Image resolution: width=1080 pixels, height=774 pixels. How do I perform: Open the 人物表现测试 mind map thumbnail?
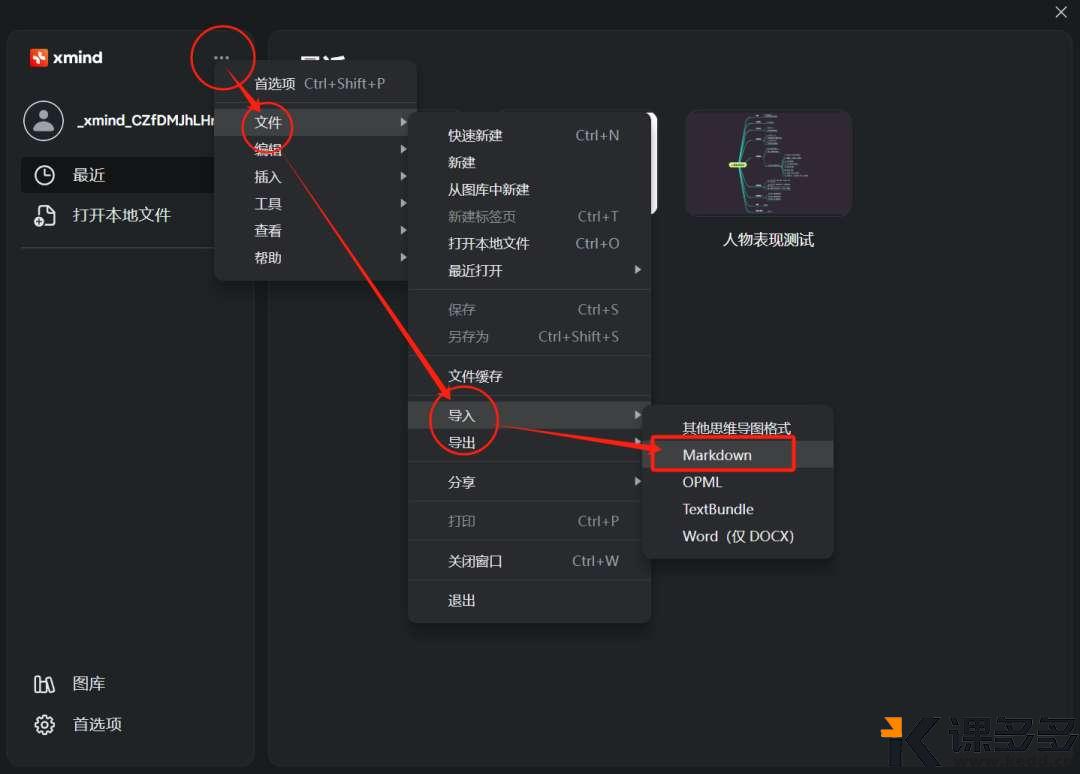point(768,163)
